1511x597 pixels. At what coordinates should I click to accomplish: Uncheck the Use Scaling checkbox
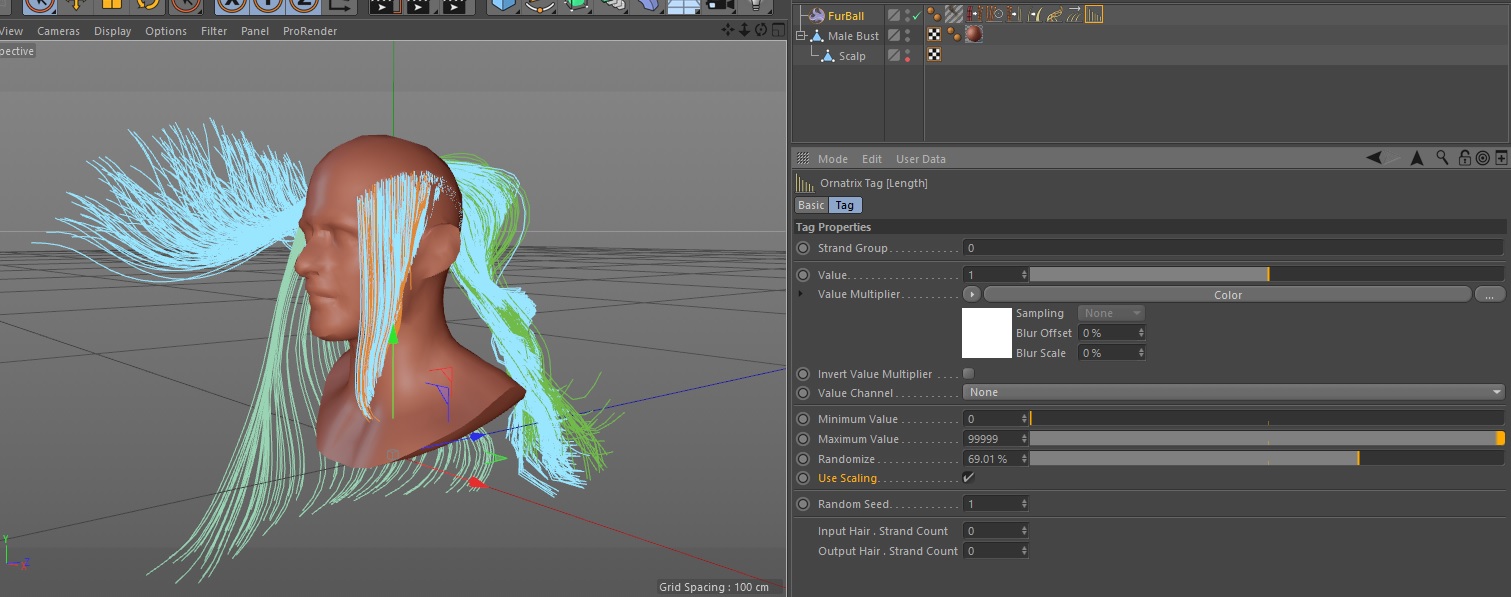968,478
